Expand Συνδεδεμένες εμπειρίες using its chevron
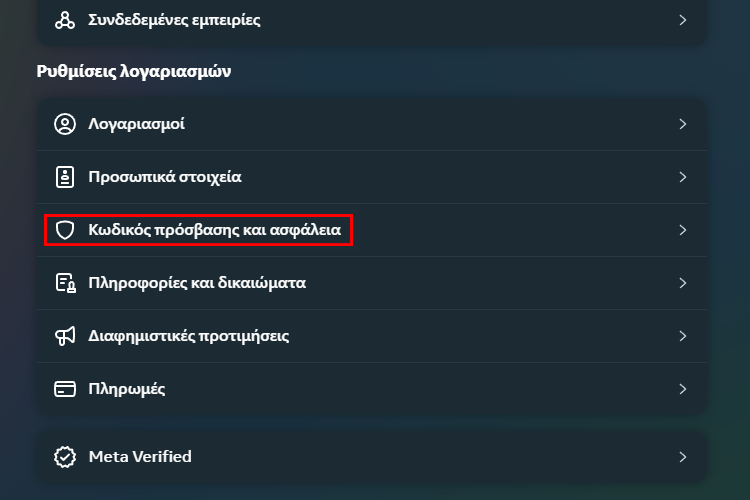750x500 pixels. (683, 20)
